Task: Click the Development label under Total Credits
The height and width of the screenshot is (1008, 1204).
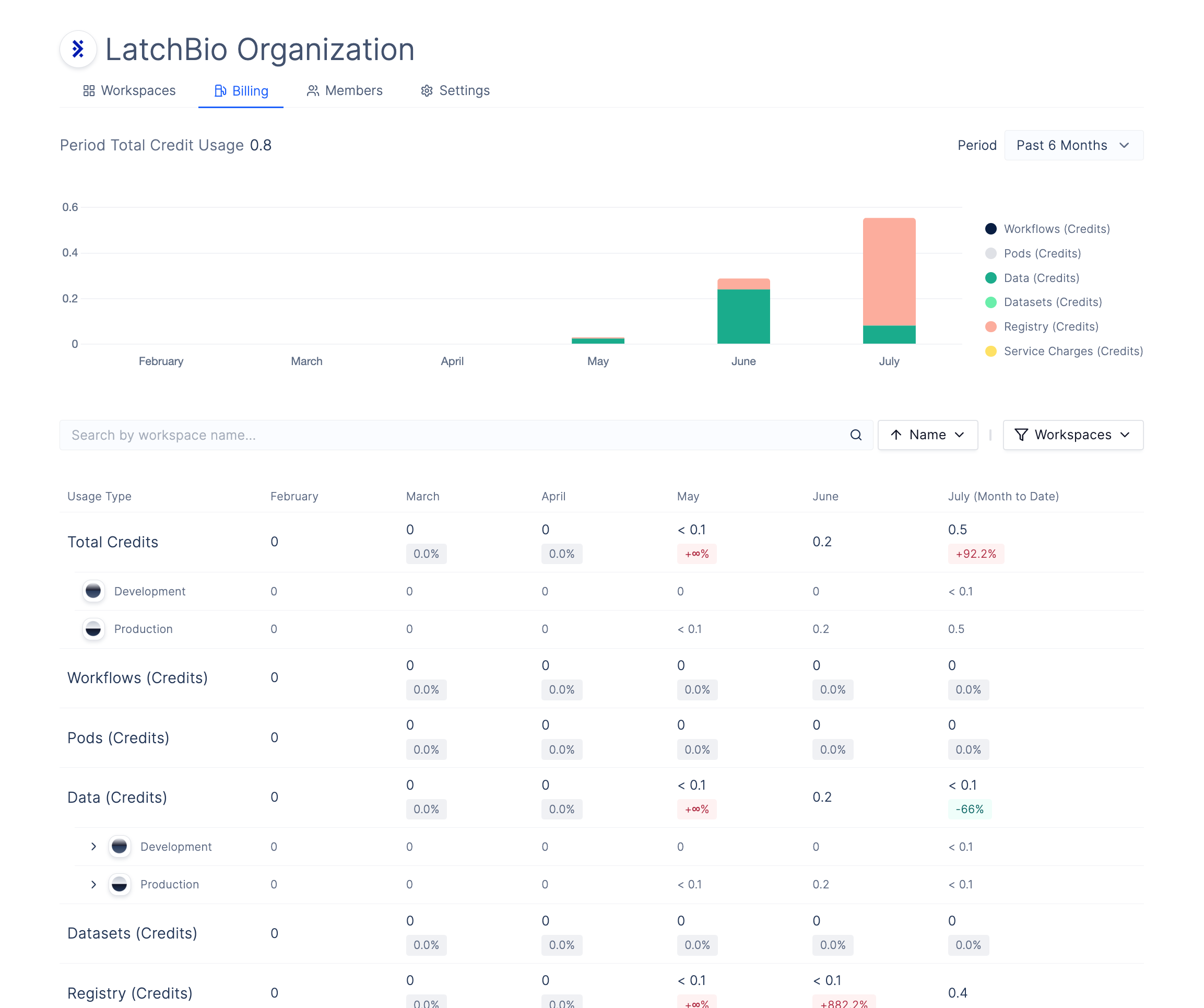Action: coord(150,591)
